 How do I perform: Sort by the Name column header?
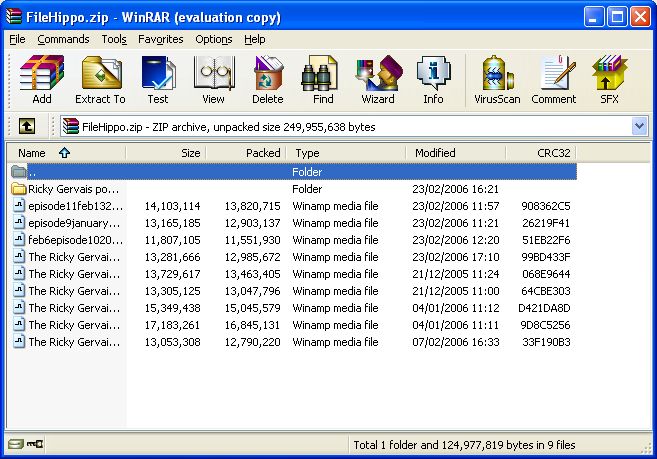click(x=66, y=153)
